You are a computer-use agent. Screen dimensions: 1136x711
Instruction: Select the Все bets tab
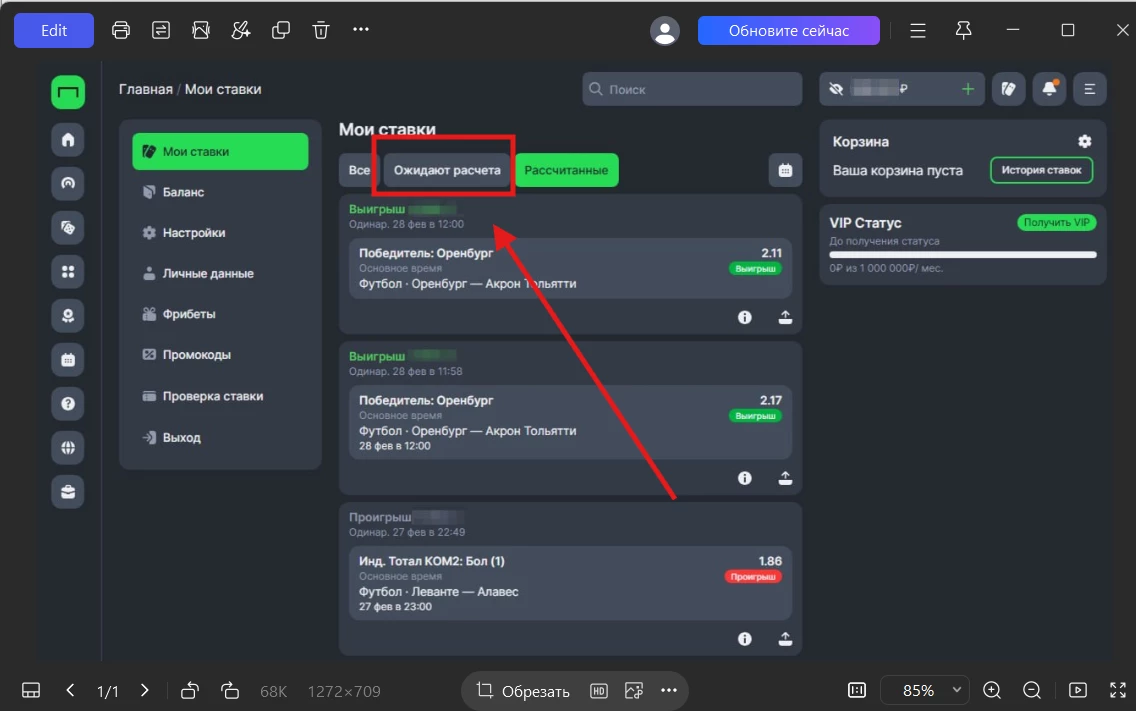(359, 170)
